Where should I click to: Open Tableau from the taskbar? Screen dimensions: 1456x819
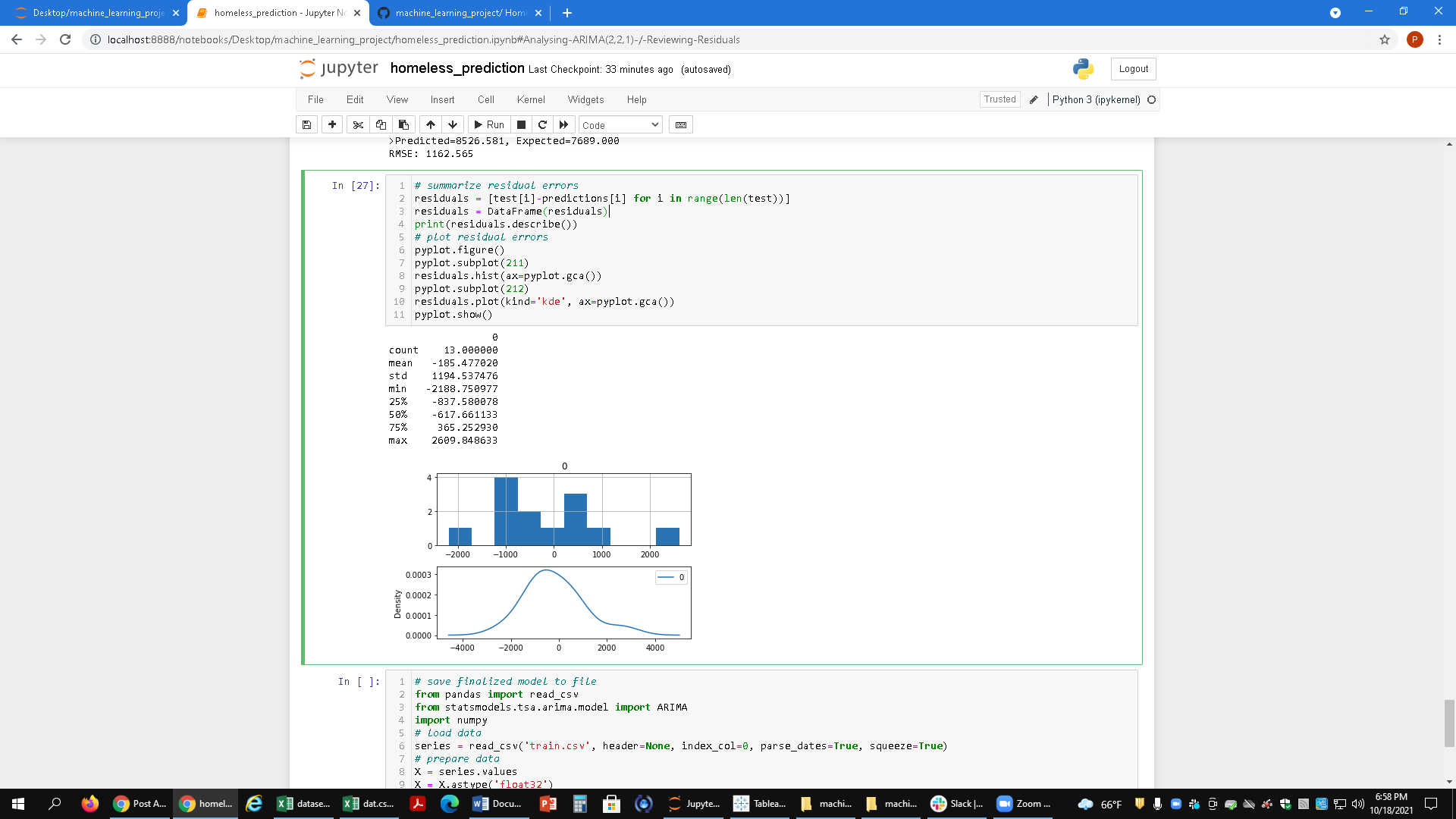tap(761, 804)
